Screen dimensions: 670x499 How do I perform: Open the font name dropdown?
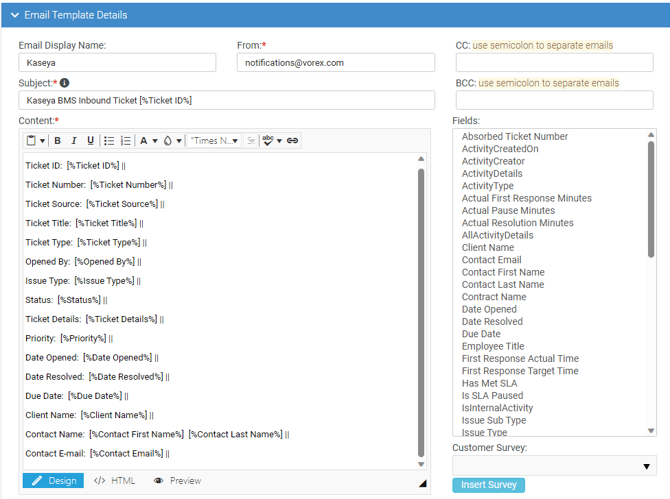pos(214,141)
